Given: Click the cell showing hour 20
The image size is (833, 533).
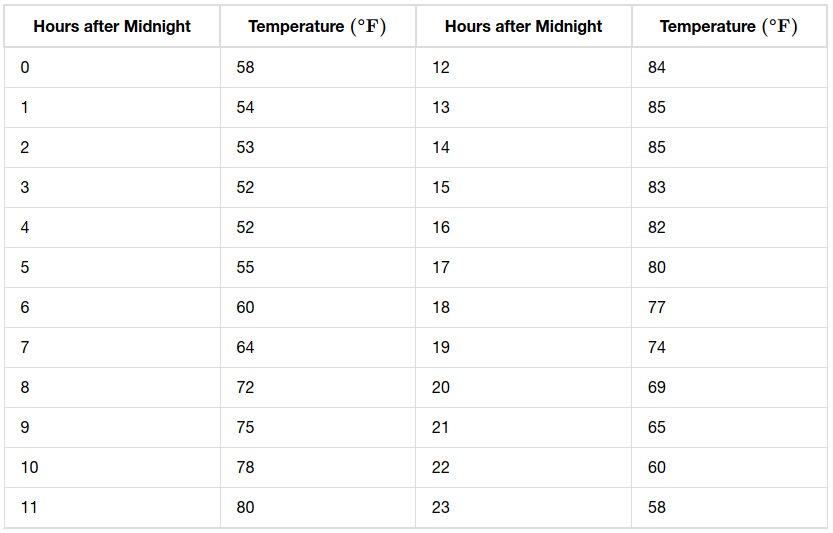Looking at the screenshot, I should pyautogui.click(x=524, y=387).
